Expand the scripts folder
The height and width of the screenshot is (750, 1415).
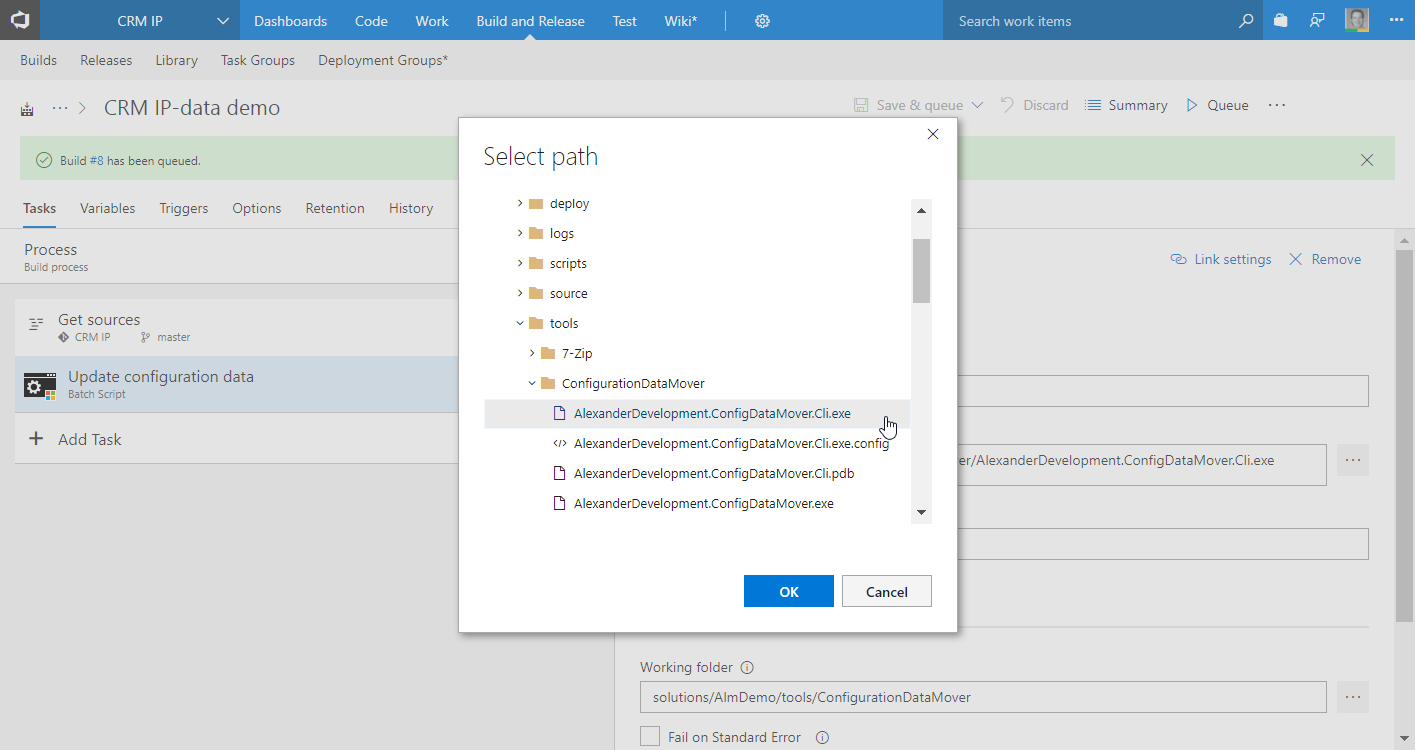(520, 263)
